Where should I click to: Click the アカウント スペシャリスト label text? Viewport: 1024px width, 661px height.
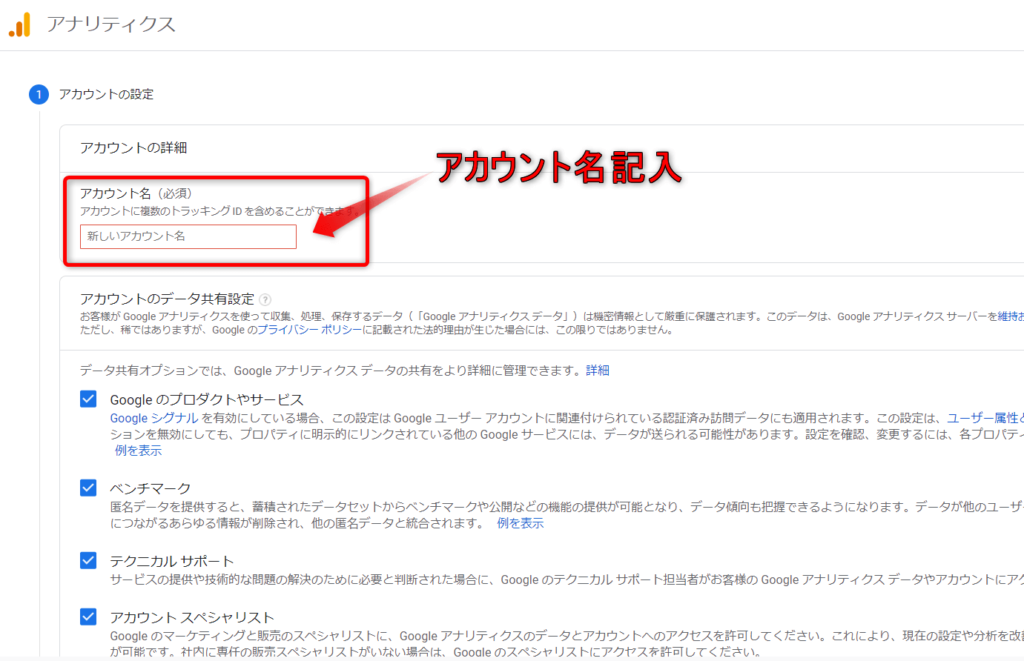pos(192,617)
